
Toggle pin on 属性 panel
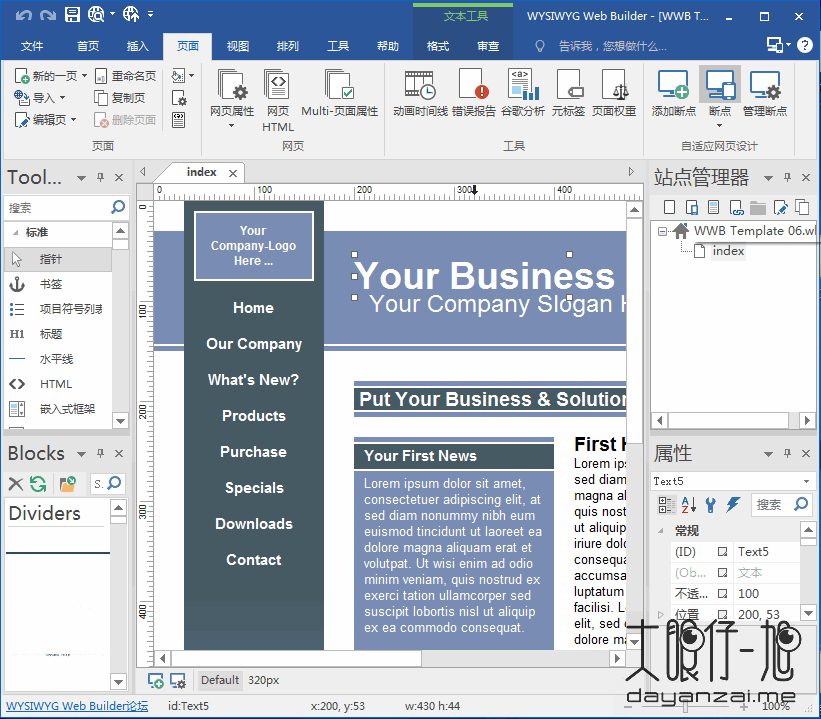coord(787,453)
